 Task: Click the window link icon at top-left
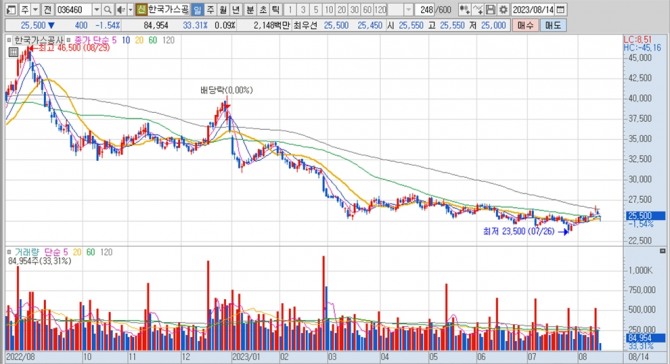pyautogui.click(x=12, y=9)
